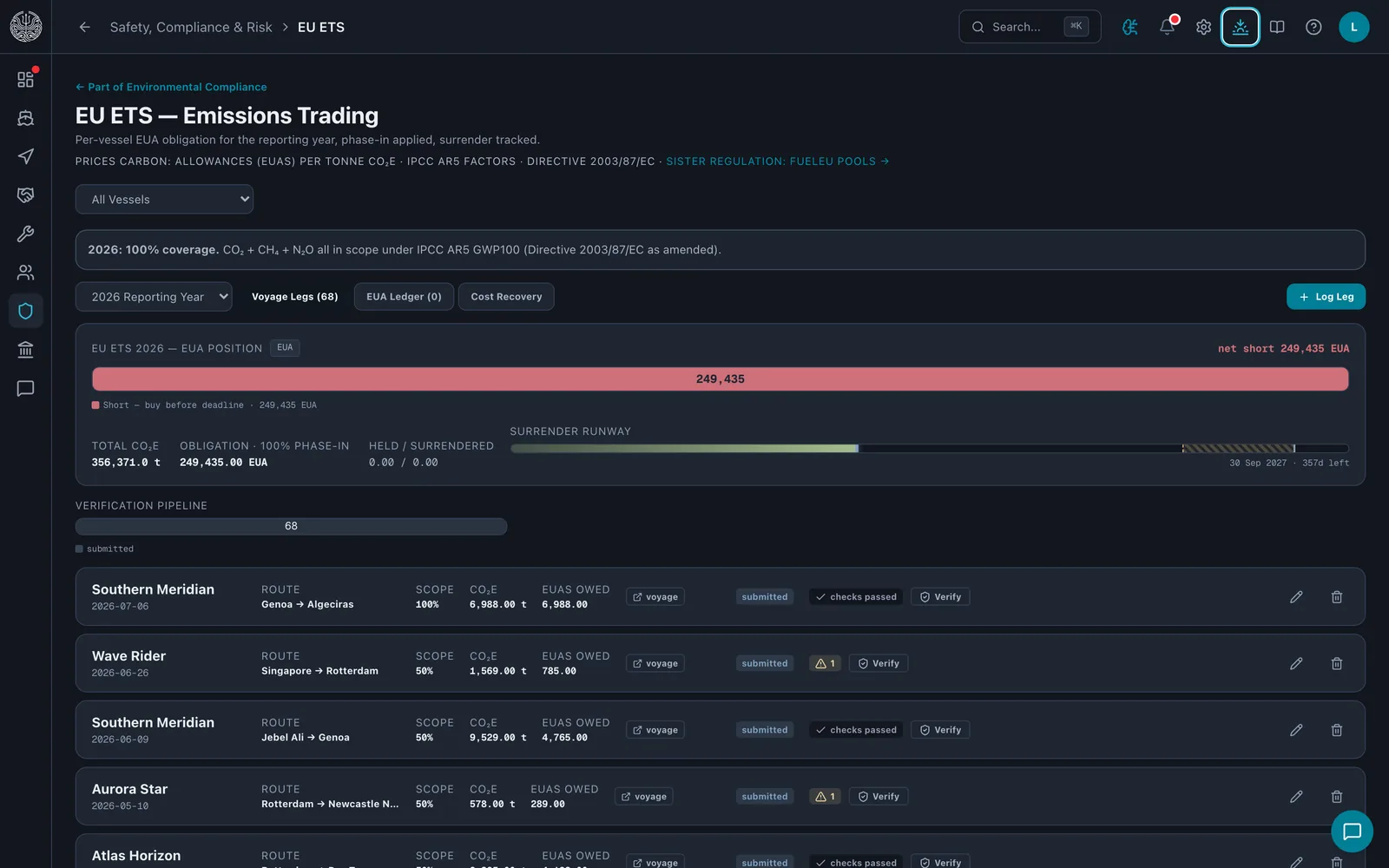Screen dimensions: 1389x868
Task: Click the Search field
Action: (x=1030, y=27)
